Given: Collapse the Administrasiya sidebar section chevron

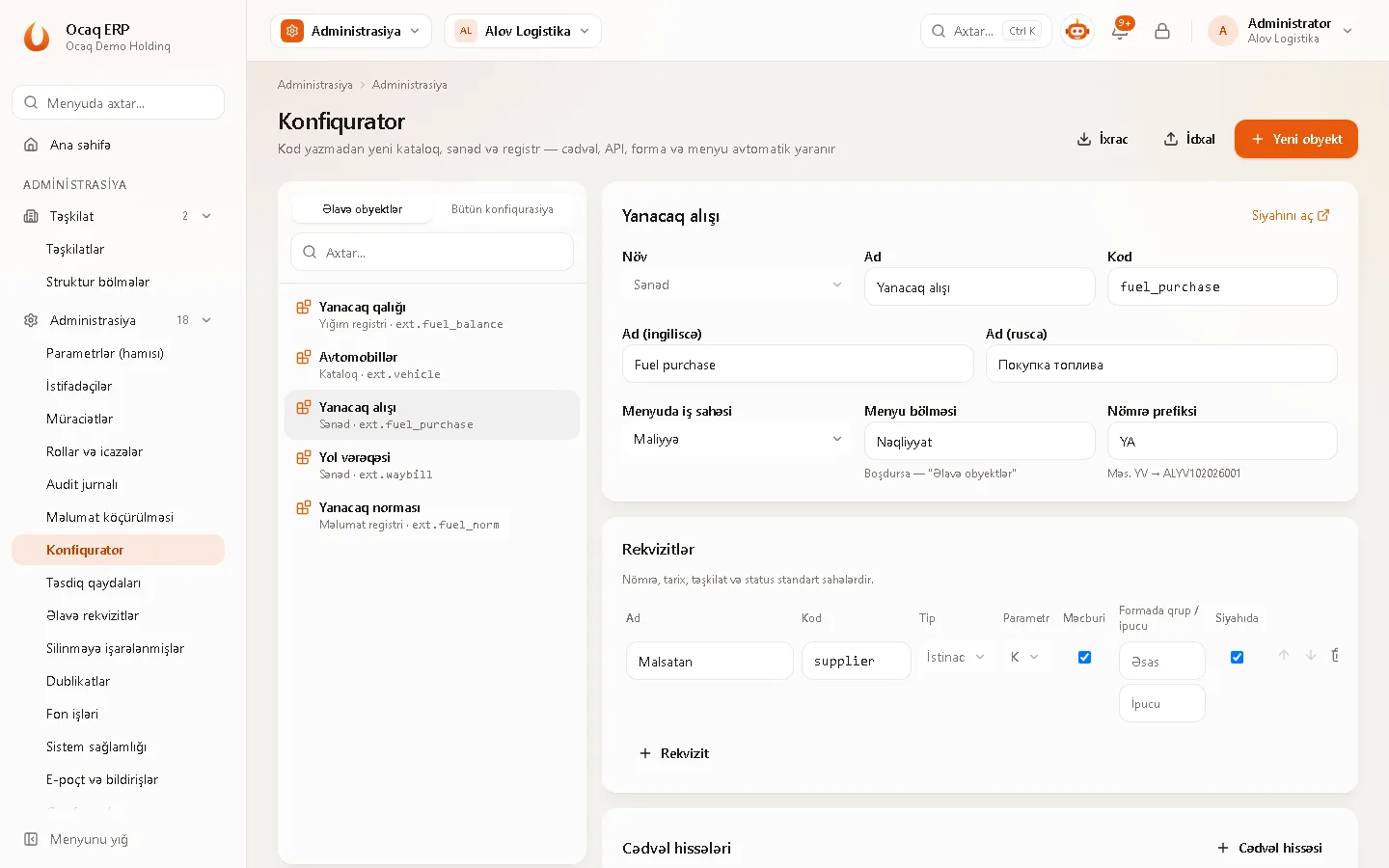Looking at the screenshot, I should click(206, 320).
